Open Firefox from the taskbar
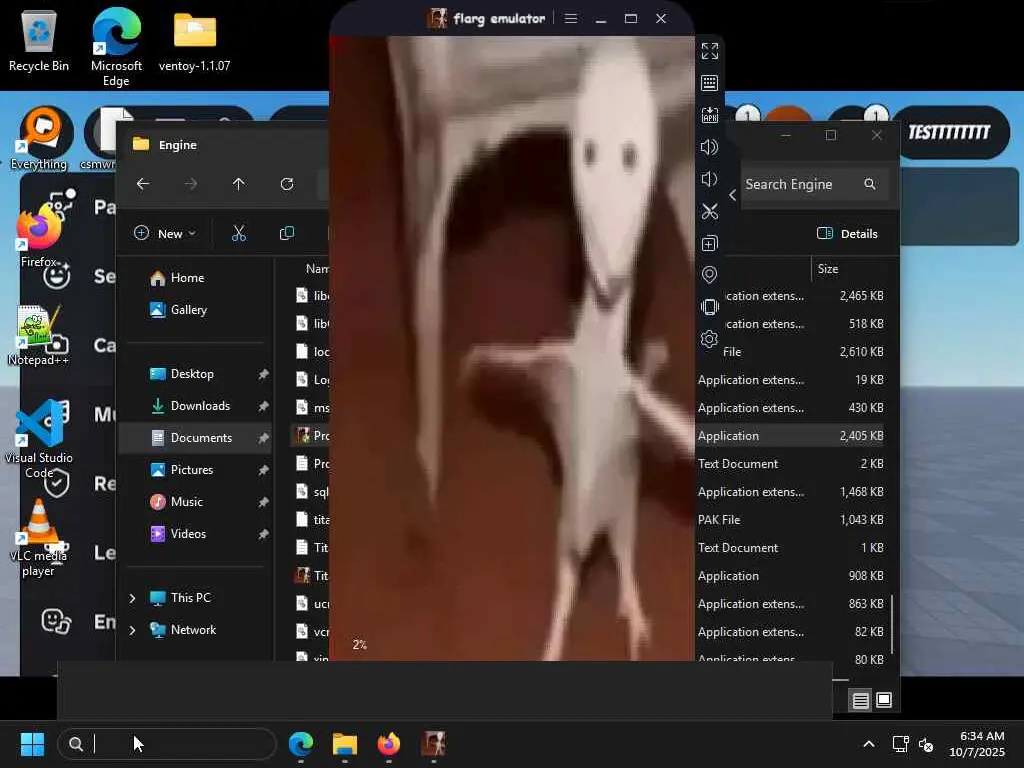Image resolution: width=1024 pixels, height=768 pixels. (x=389, y=744)
